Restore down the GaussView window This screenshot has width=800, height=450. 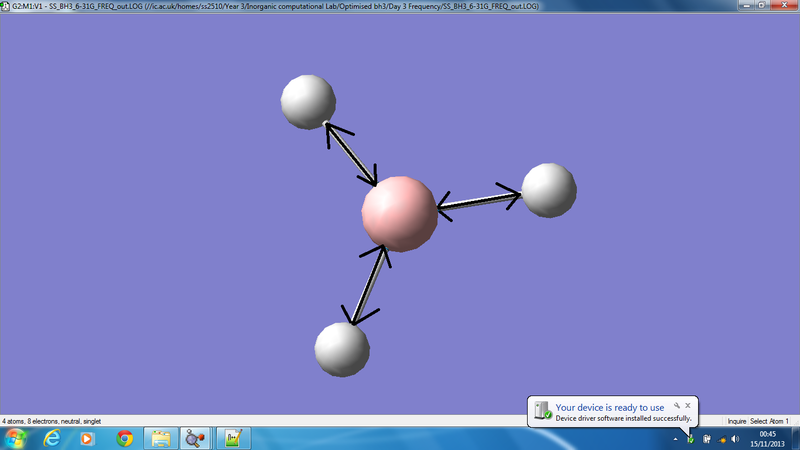click(761, 5)
